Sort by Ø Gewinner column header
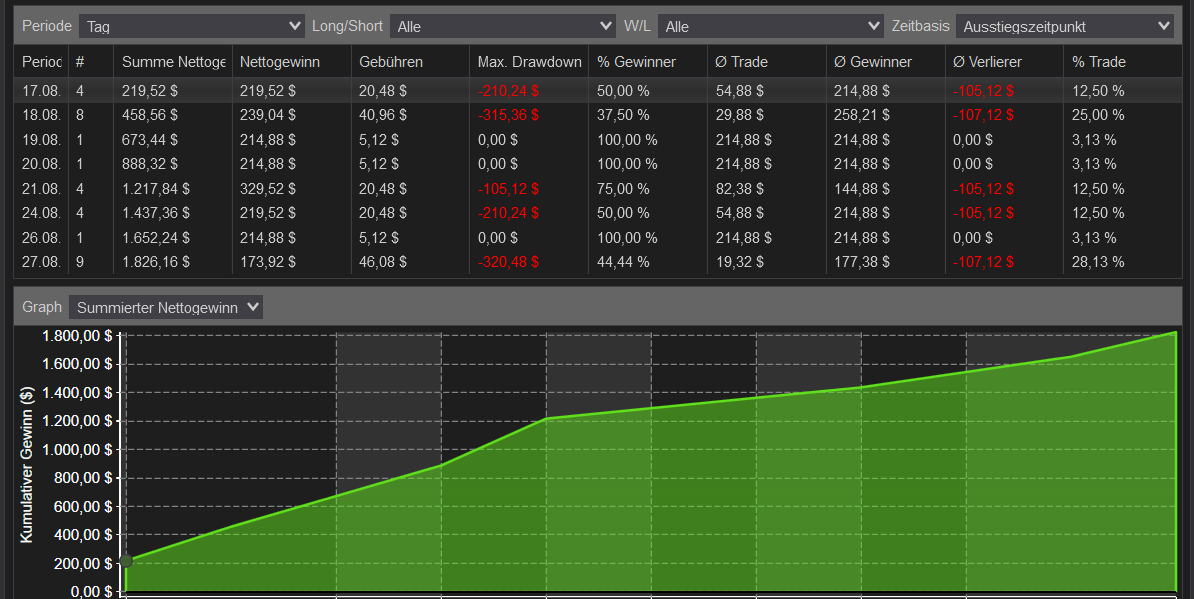This screenshot has height=599, width=1194. (885, 62)
